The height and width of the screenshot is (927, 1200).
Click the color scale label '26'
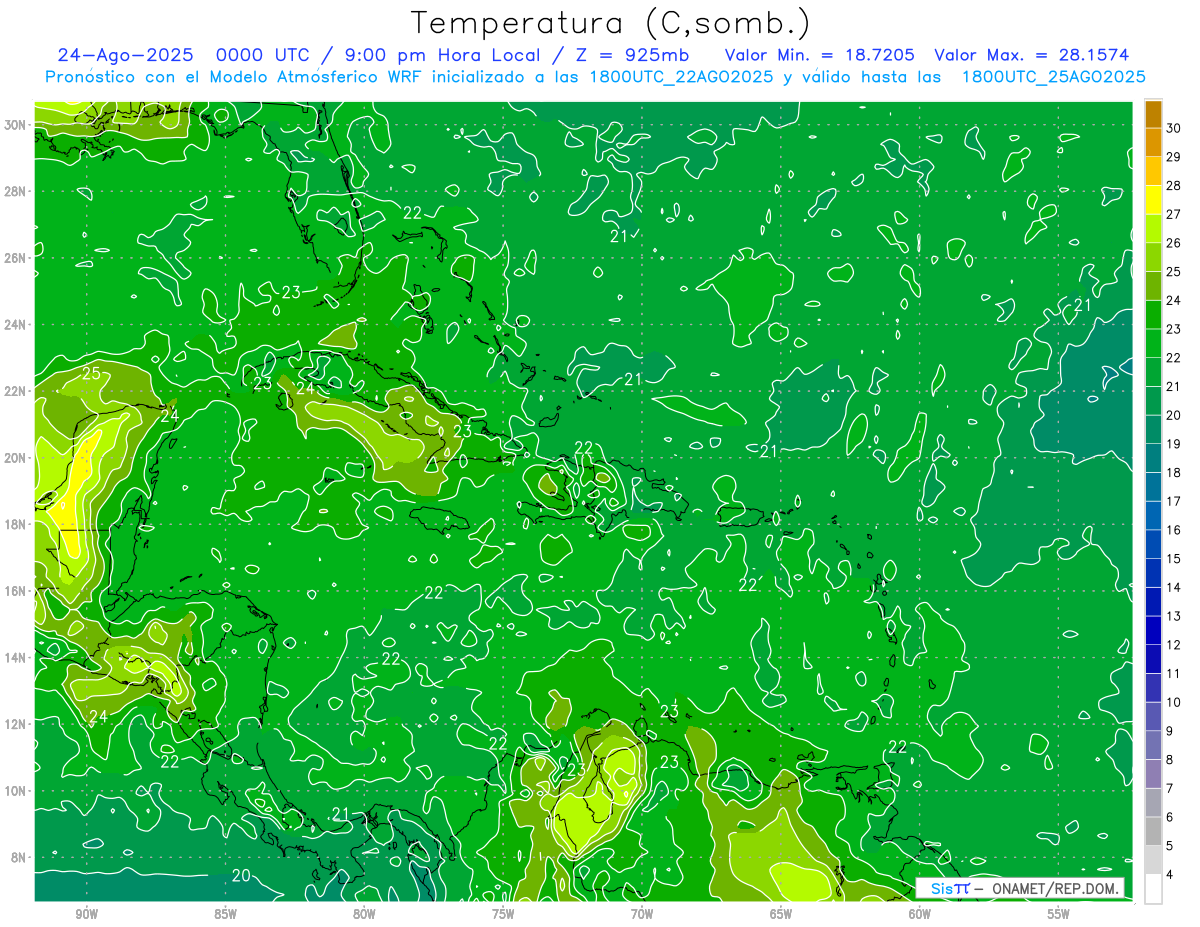pyautogui.click(x=1173, y=242)
